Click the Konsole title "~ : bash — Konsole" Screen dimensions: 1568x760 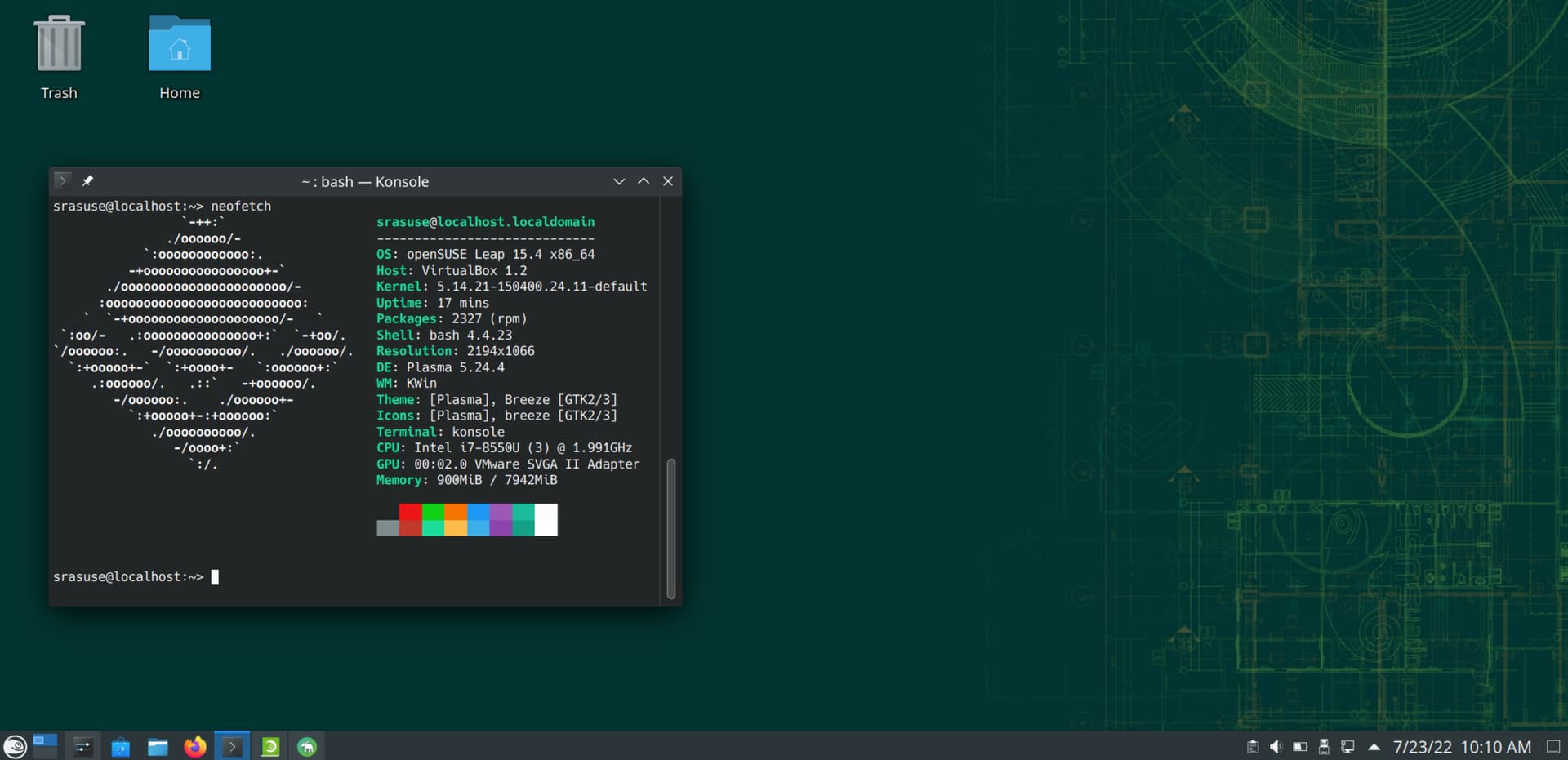click(x=365, y=181)
